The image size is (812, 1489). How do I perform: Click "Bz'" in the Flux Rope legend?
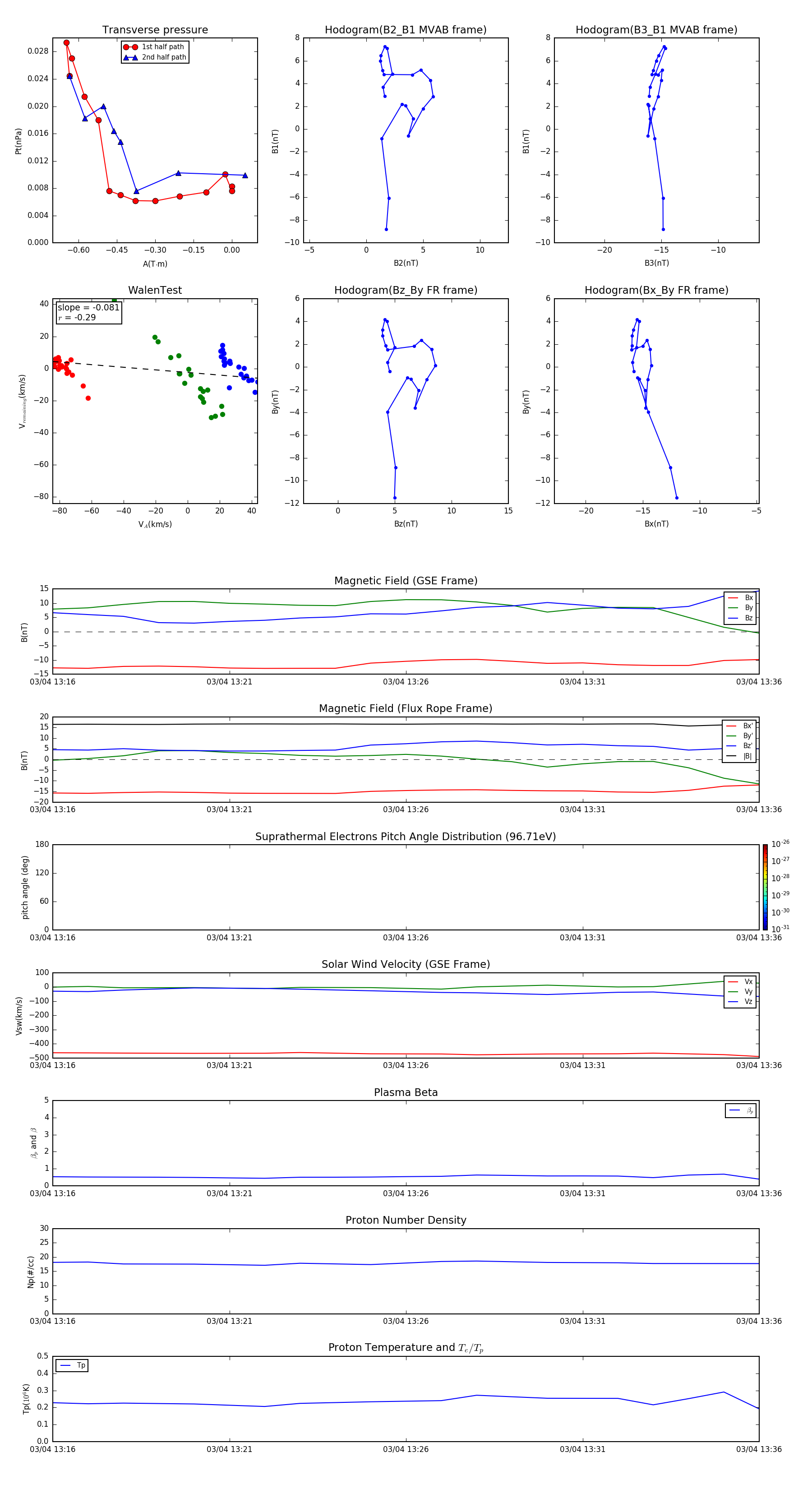point(748,746)
